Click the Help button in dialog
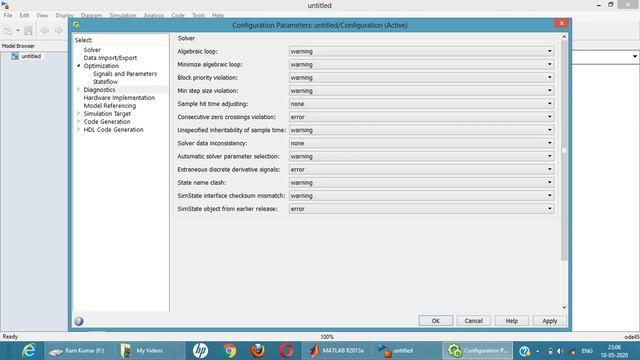 click(x=511, y=321)
